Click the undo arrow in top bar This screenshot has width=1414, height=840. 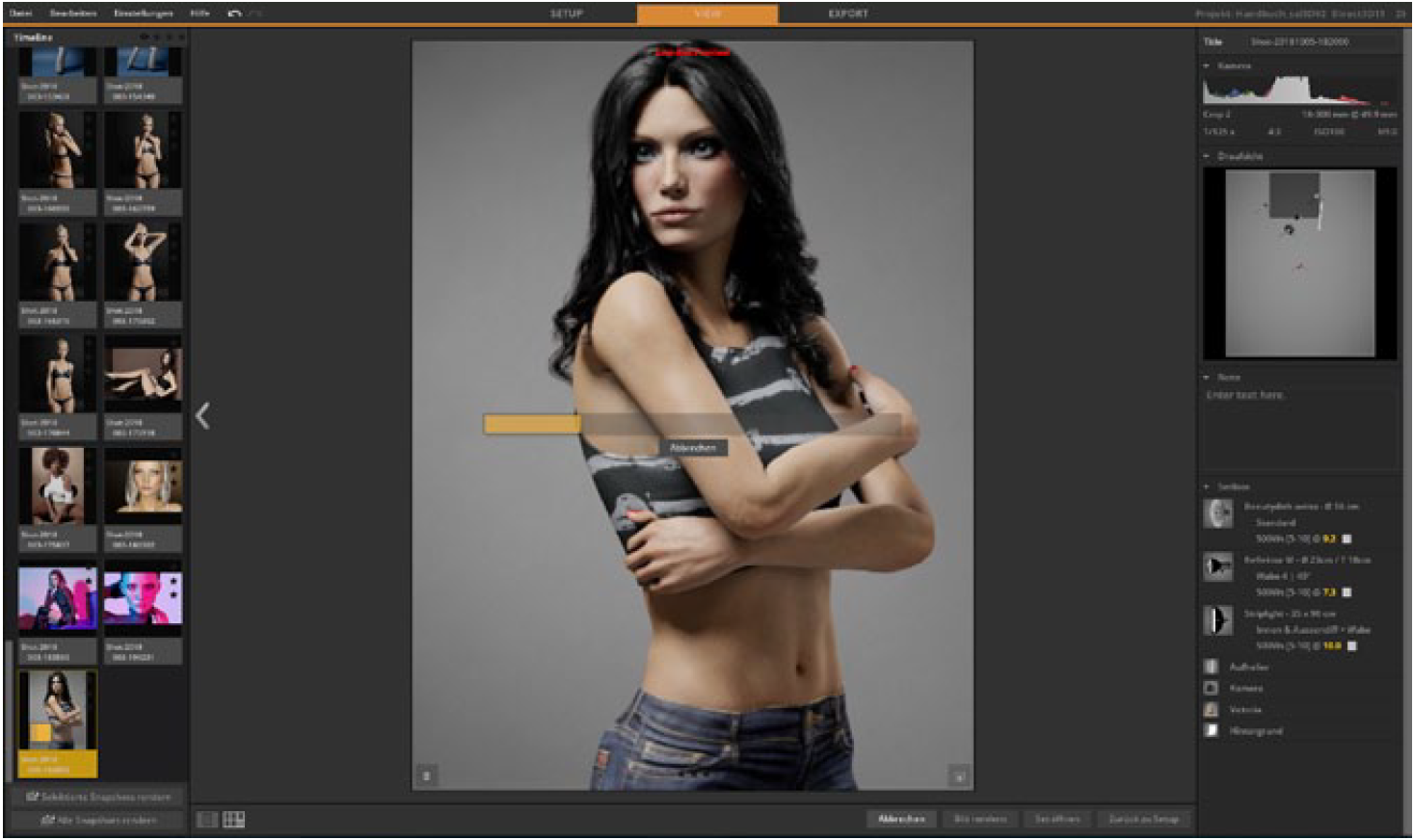234,13
